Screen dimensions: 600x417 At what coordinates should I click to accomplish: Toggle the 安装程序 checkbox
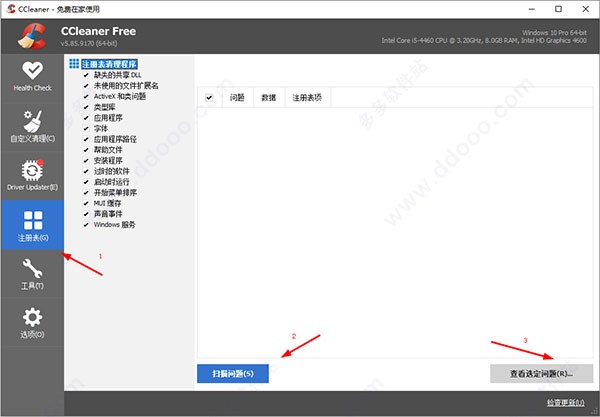point(86,161)
